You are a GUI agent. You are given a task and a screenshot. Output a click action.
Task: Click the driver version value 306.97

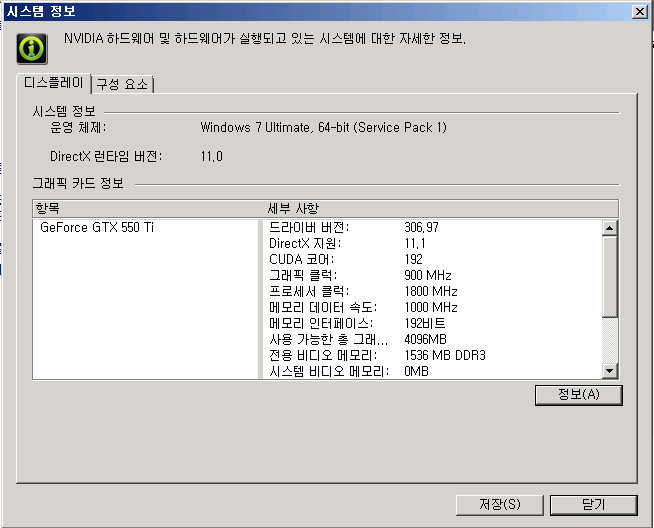pos(421,227)
